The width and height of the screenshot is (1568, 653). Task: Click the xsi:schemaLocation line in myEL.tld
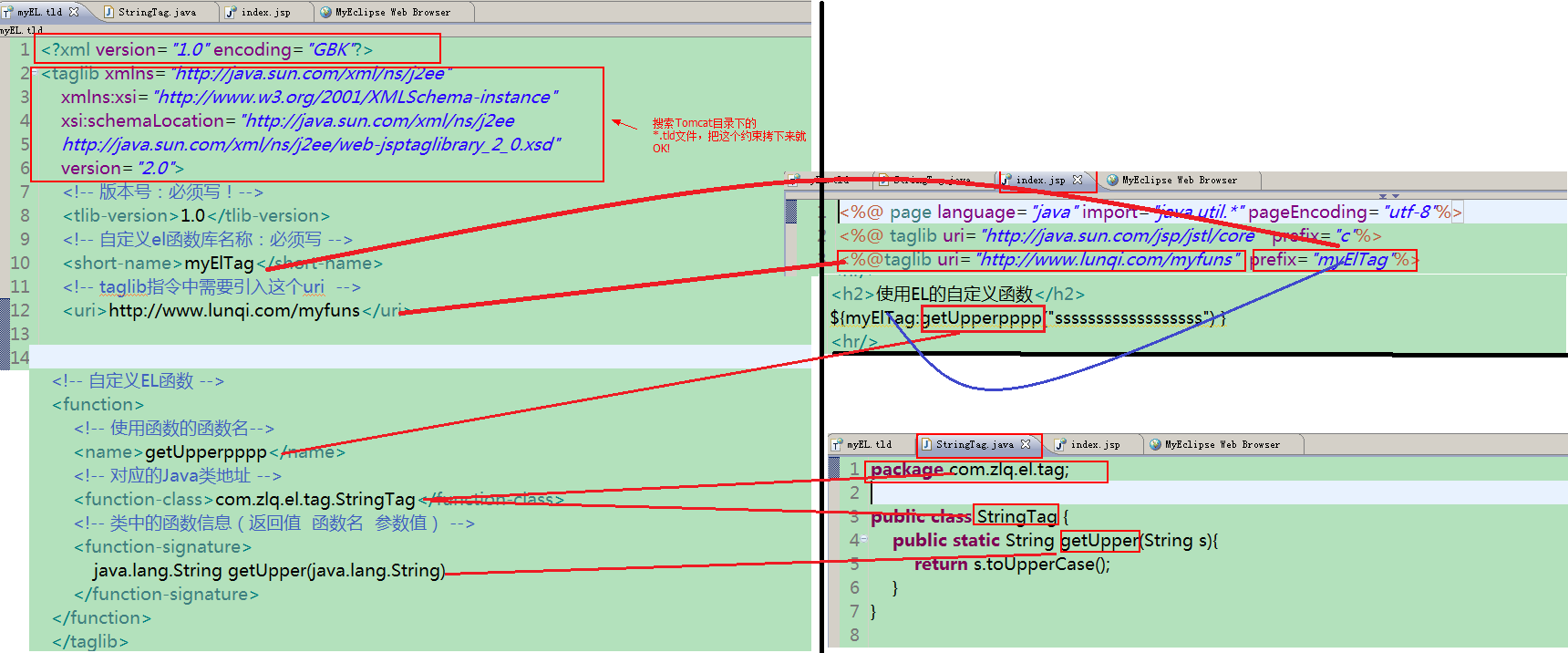(x=287, y=120)
